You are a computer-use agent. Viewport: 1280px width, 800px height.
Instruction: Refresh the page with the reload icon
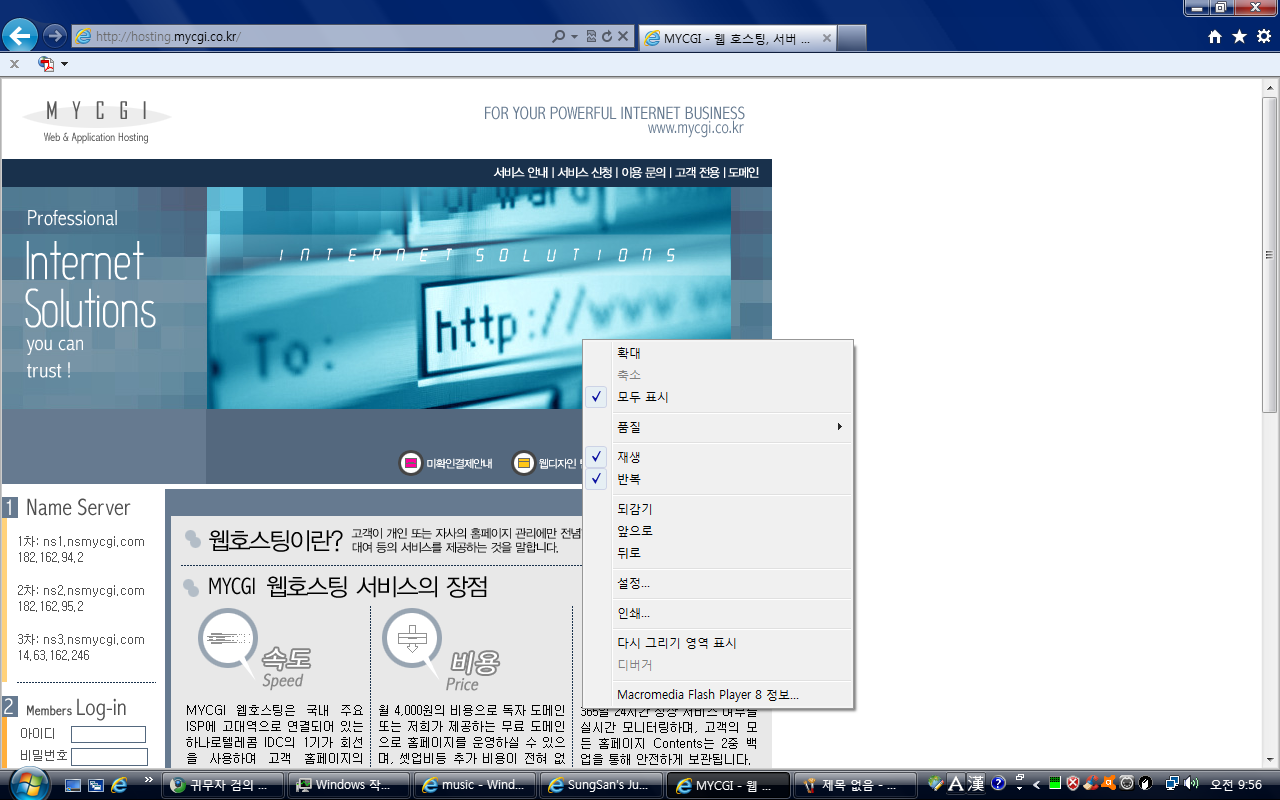point(606,36)
